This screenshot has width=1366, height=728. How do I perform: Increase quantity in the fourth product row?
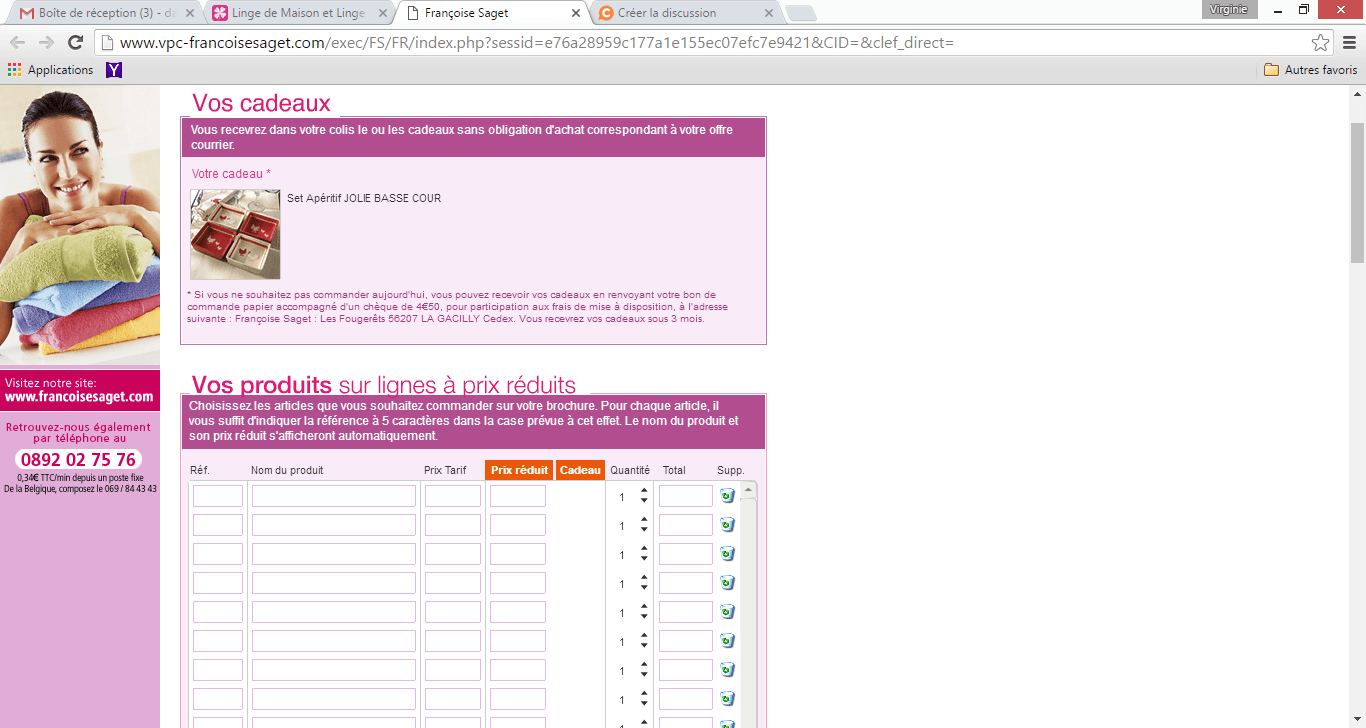644,578
